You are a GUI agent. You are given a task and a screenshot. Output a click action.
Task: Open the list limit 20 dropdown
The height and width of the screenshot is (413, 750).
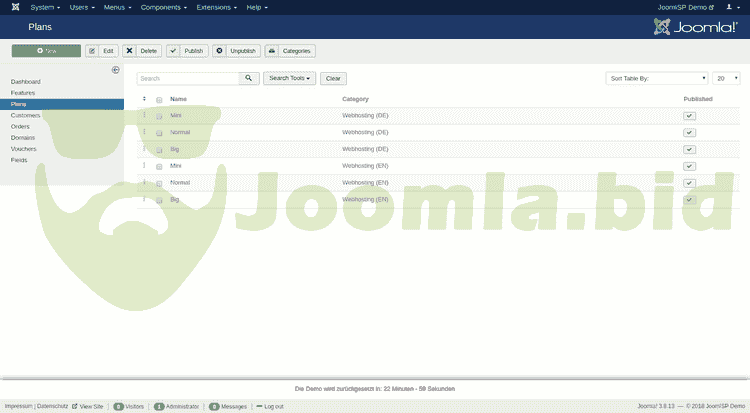click(725, 78)
